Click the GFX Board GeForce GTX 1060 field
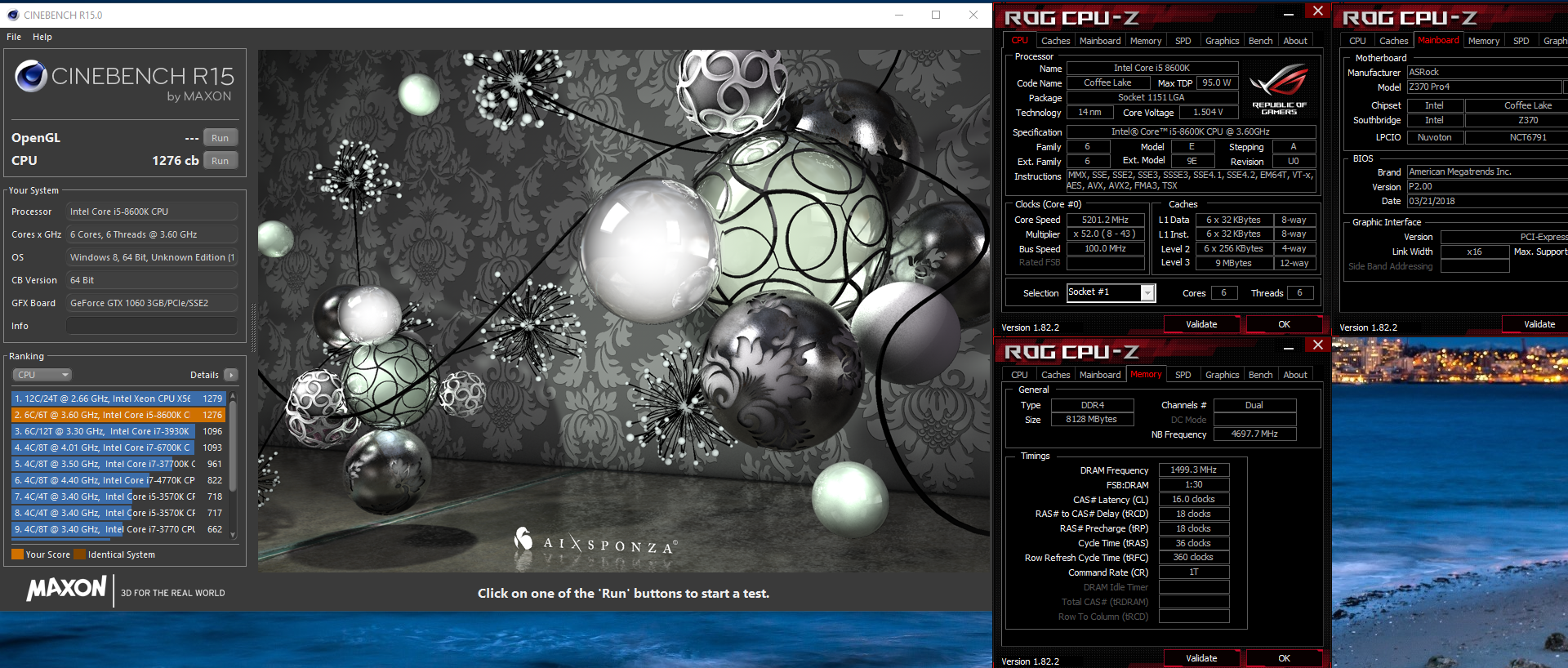Screen dimensions: 1568x668 (152, 303)
